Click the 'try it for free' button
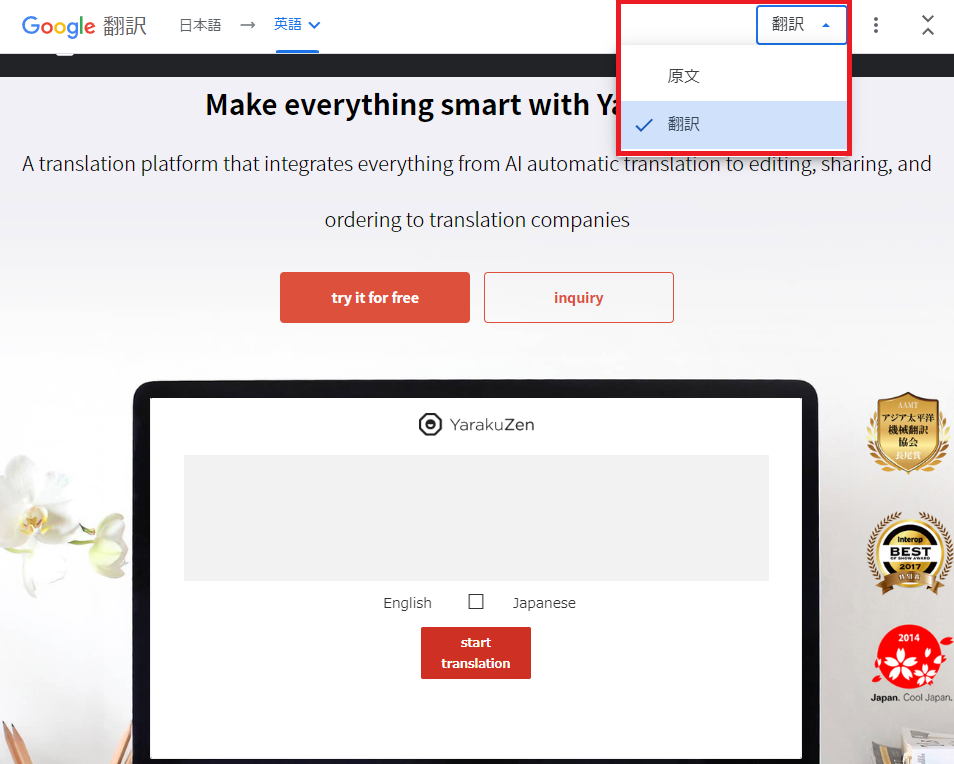 [375, 297]
